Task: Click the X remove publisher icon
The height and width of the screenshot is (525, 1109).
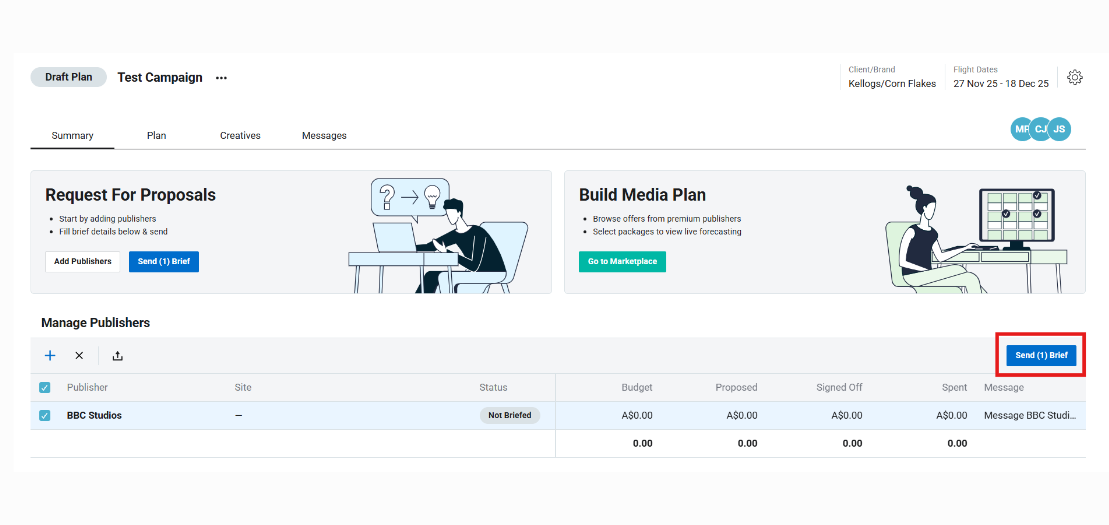Action: (79, 355)
